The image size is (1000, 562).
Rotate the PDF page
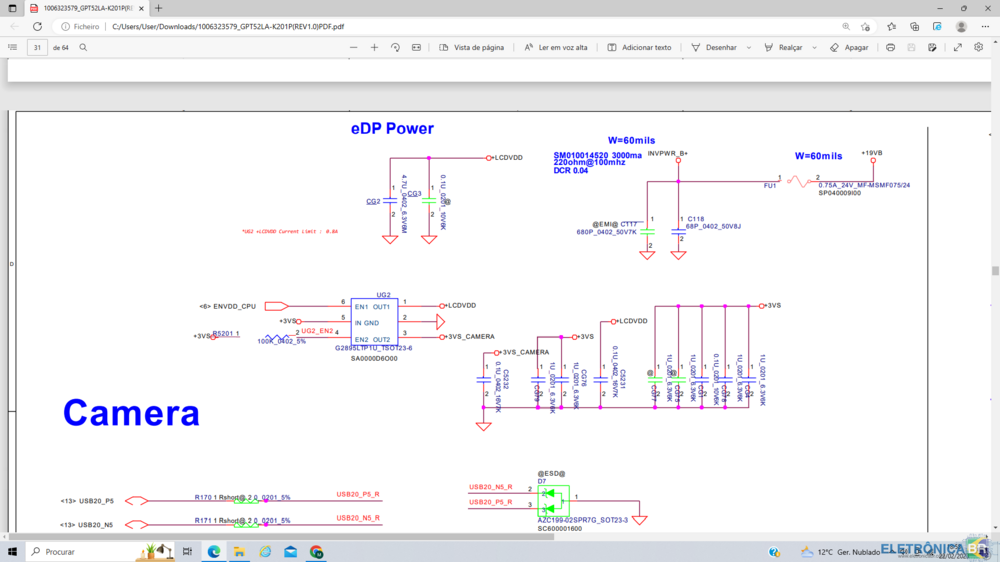395,47
